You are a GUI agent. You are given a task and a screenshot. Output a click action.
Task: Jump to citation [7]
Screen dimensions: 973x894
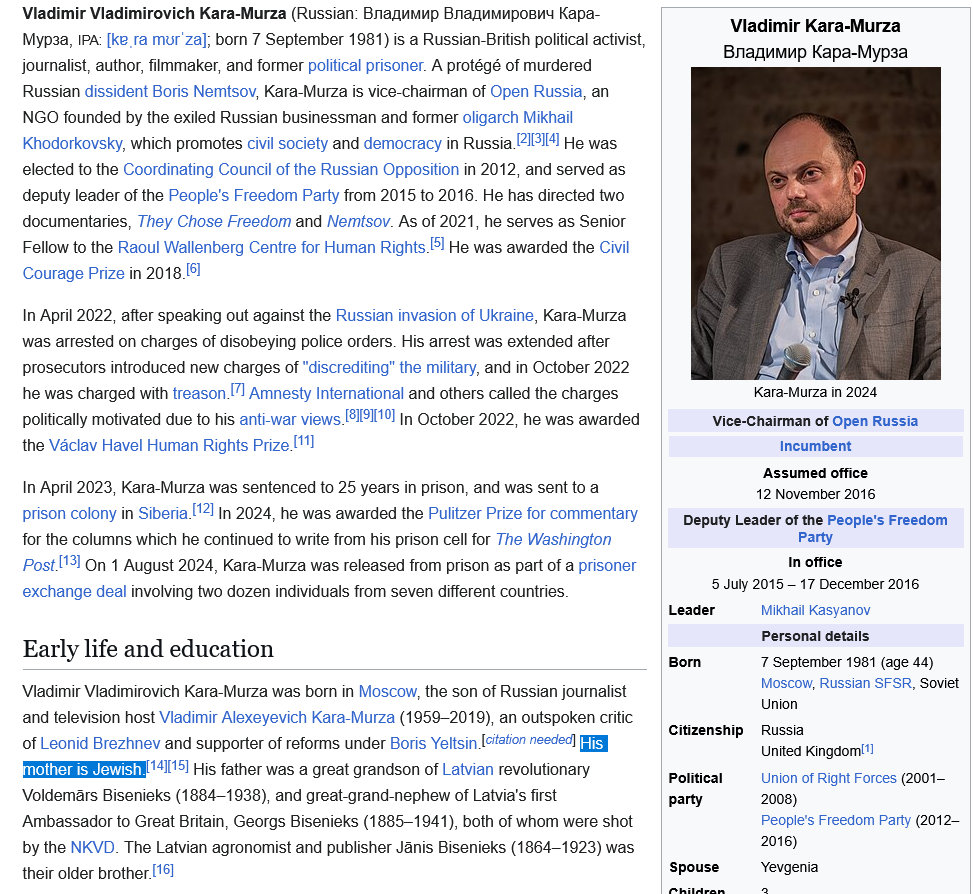[x=238, y=390]
